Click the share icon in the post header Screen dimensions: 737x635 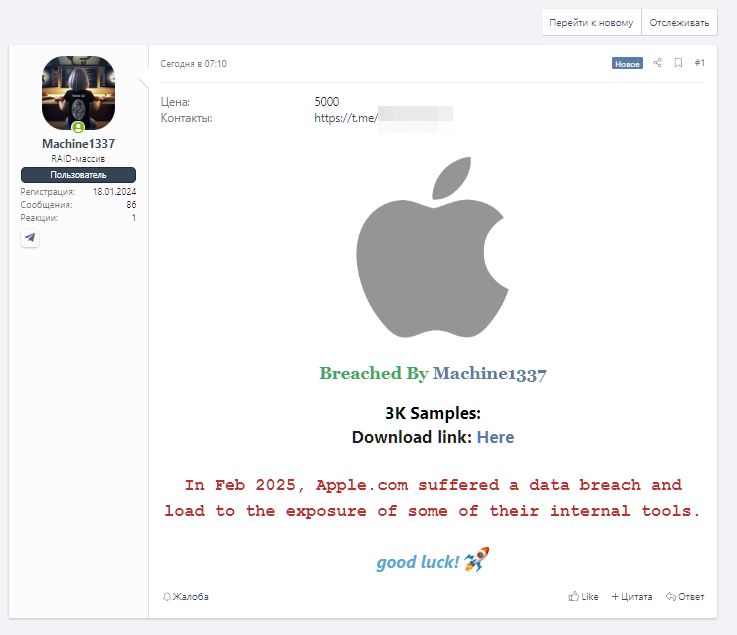click(657, 63)
